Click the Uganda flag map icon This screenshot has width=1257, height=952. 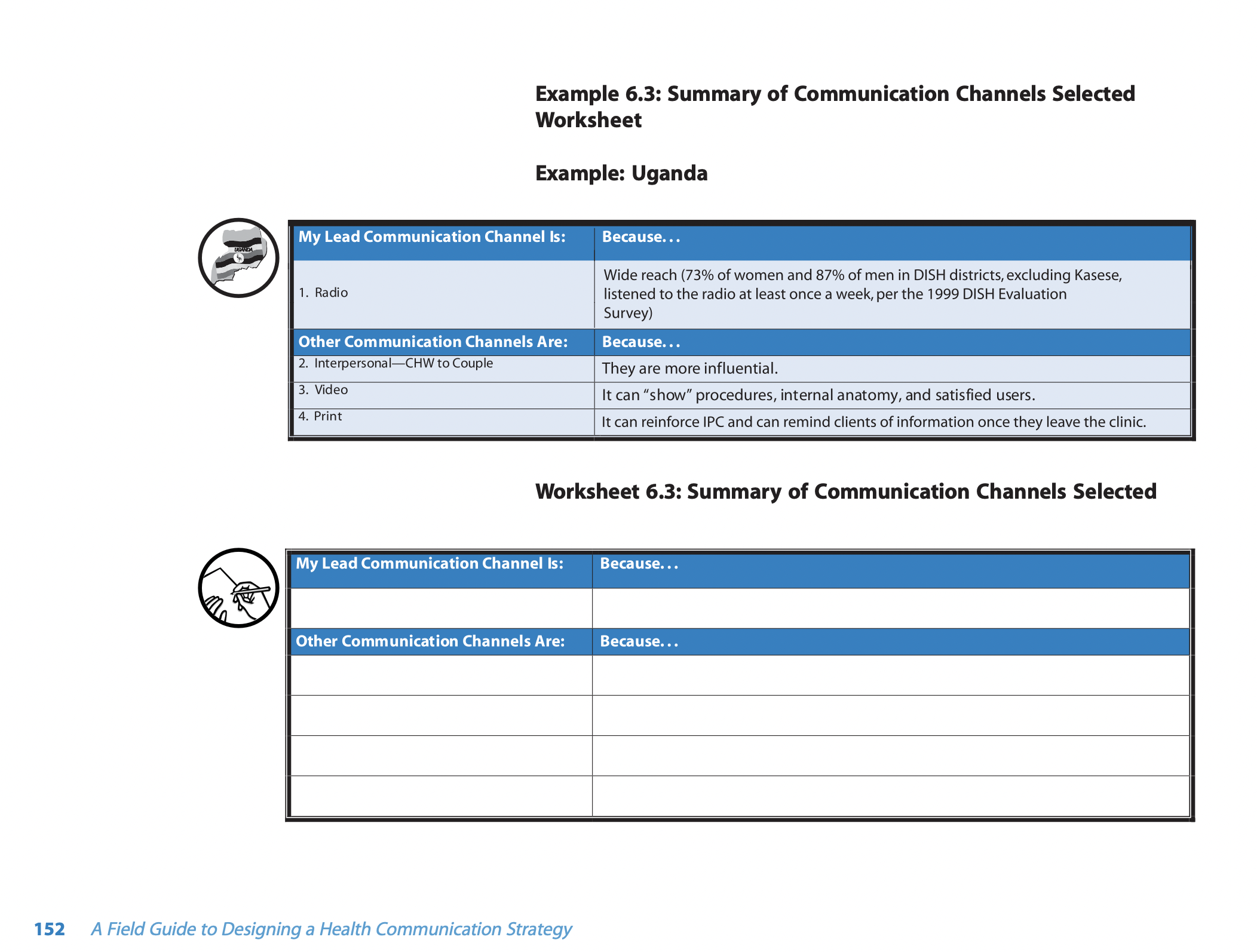pyautogui.click(x=238, y=258)
